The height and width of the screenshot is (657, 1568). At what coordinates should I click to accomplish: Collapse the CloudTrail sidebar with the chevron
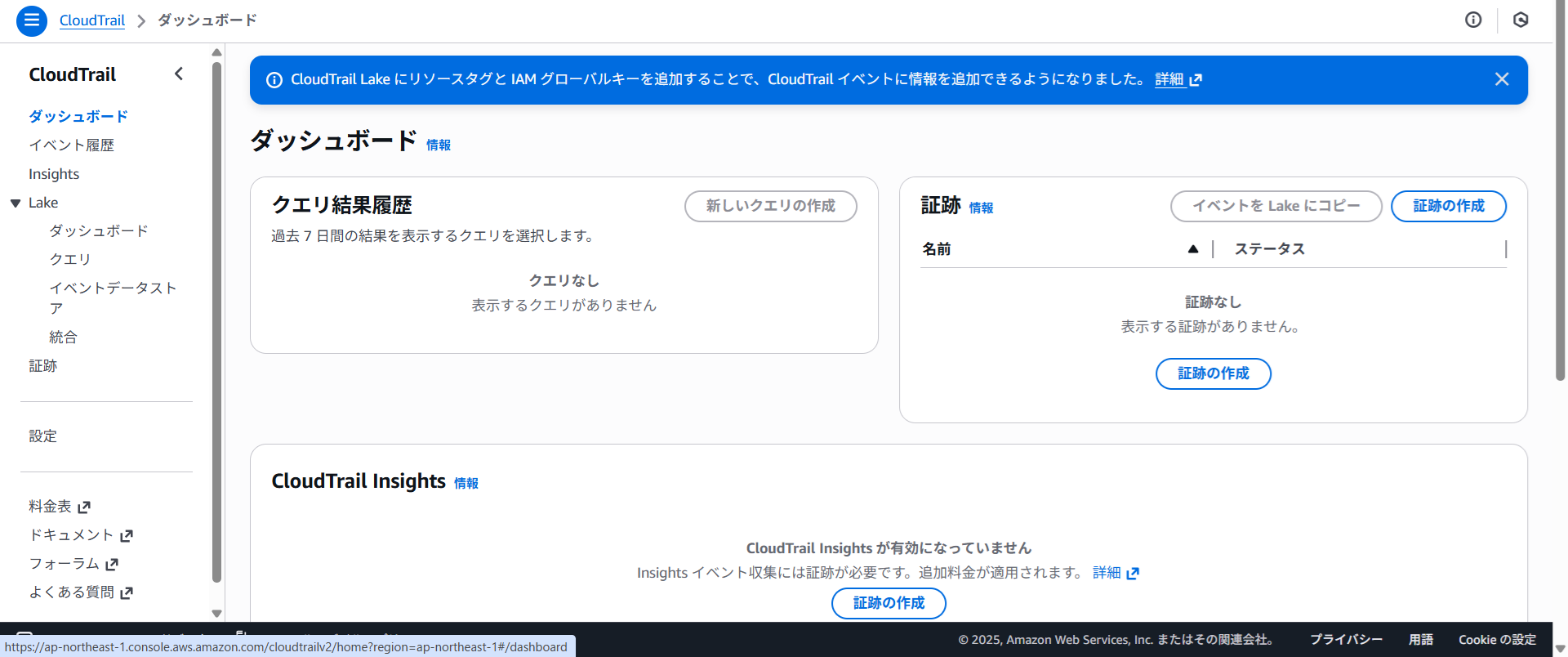click(179, 74)
